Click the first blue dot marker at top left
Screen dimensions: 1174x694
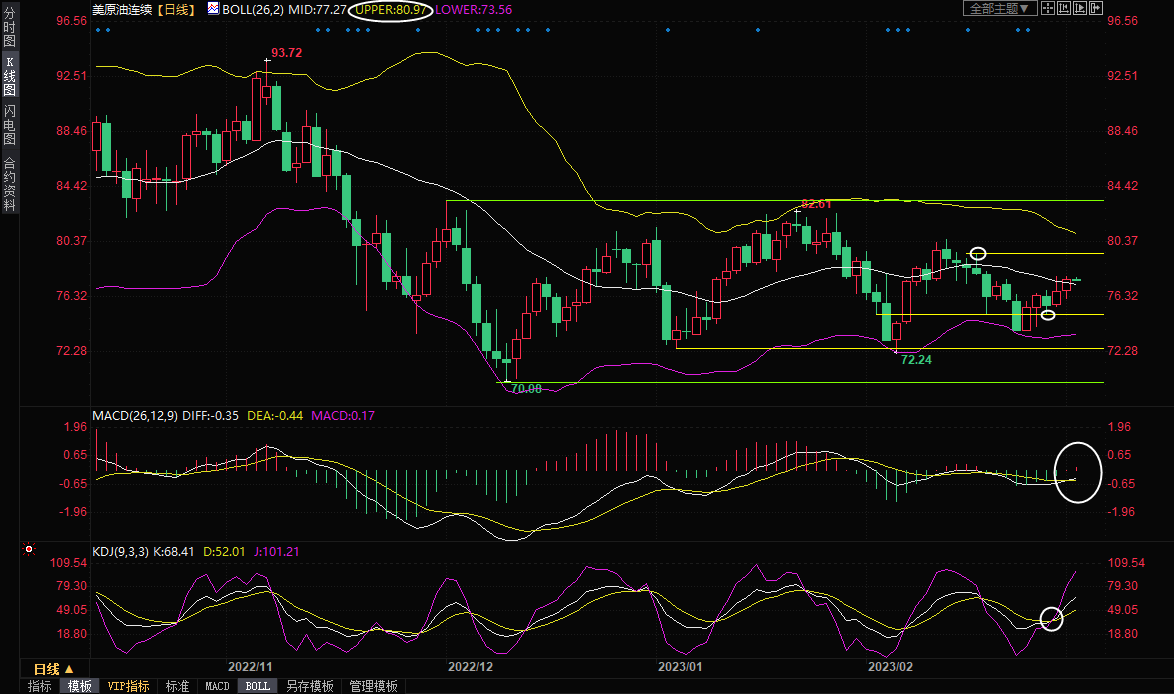tap(97, 30)
